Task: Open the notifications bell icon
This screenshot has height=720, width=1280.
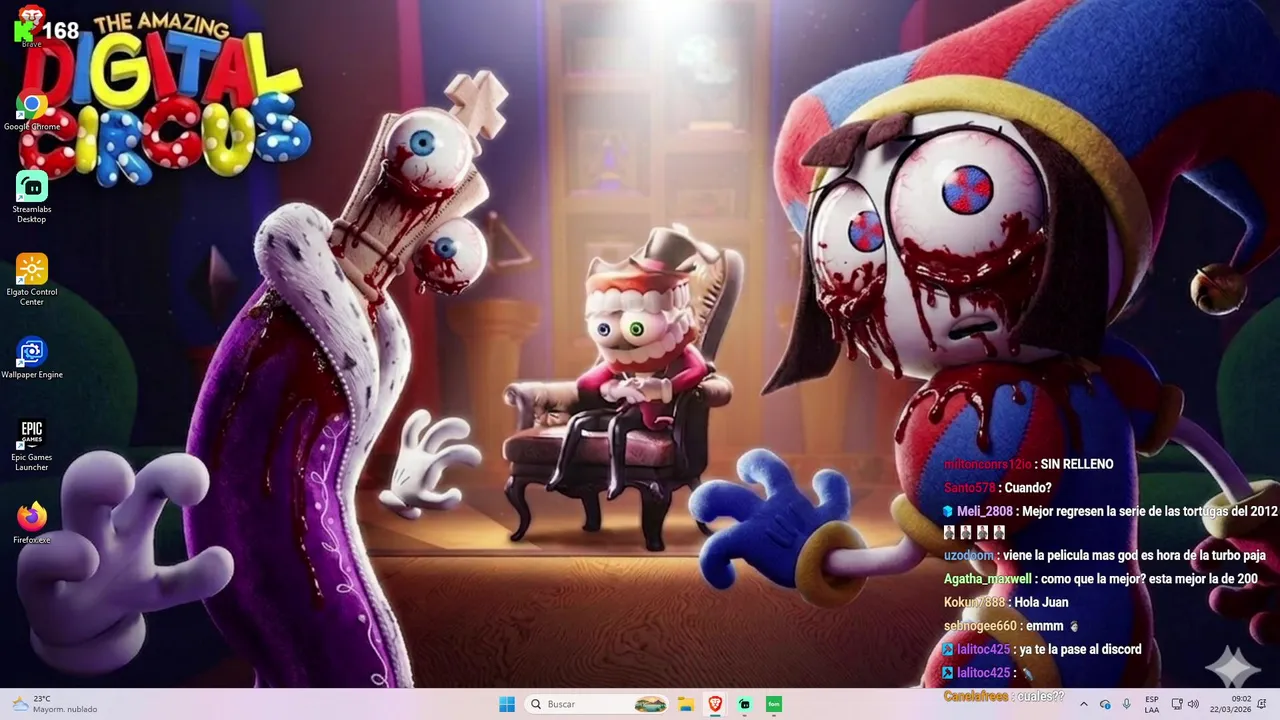Action: click(1263, 704)
